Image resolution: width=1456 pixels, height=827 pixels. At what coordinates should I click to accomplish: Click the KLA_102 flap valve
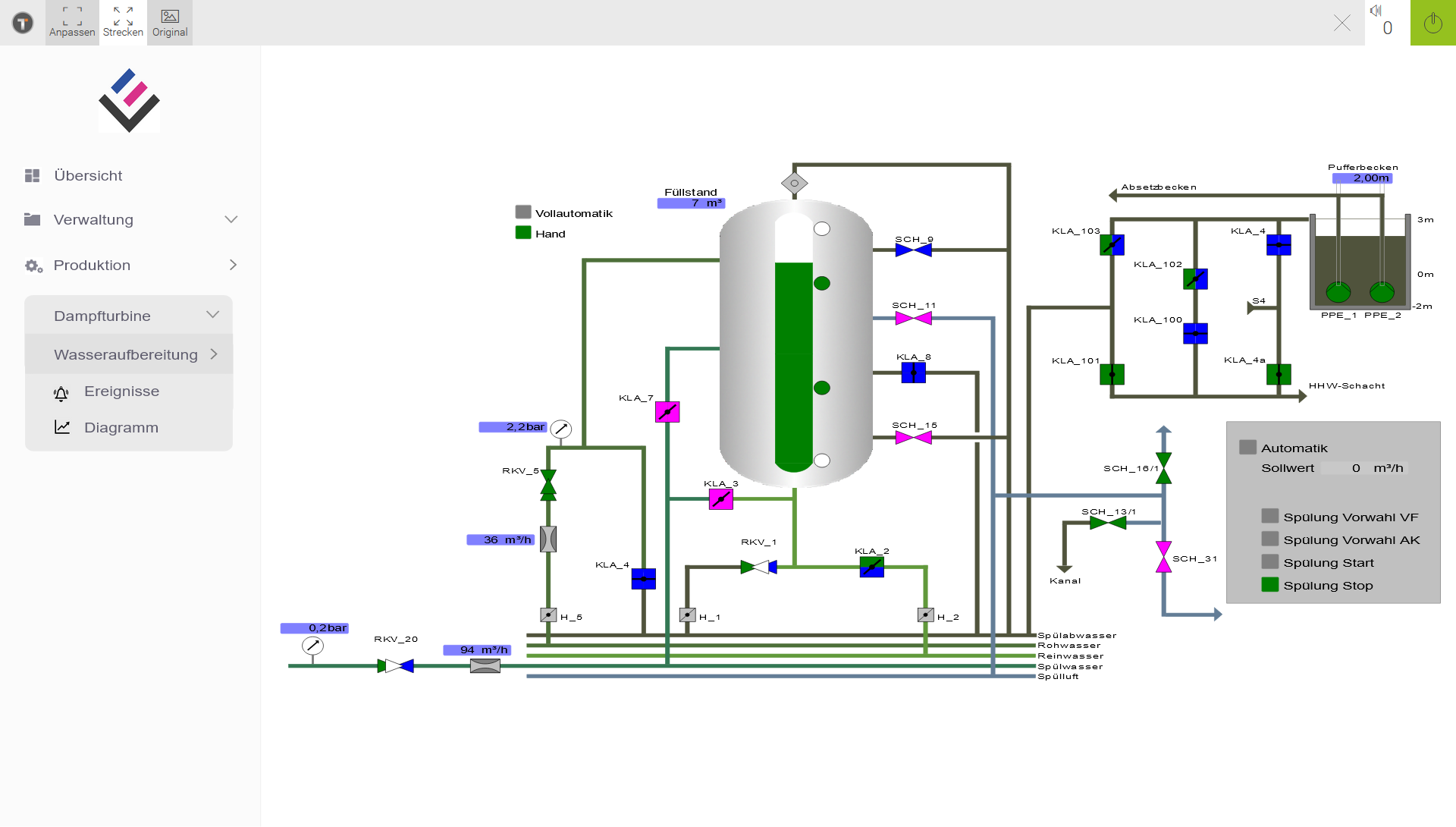(x=1195, y=279)
